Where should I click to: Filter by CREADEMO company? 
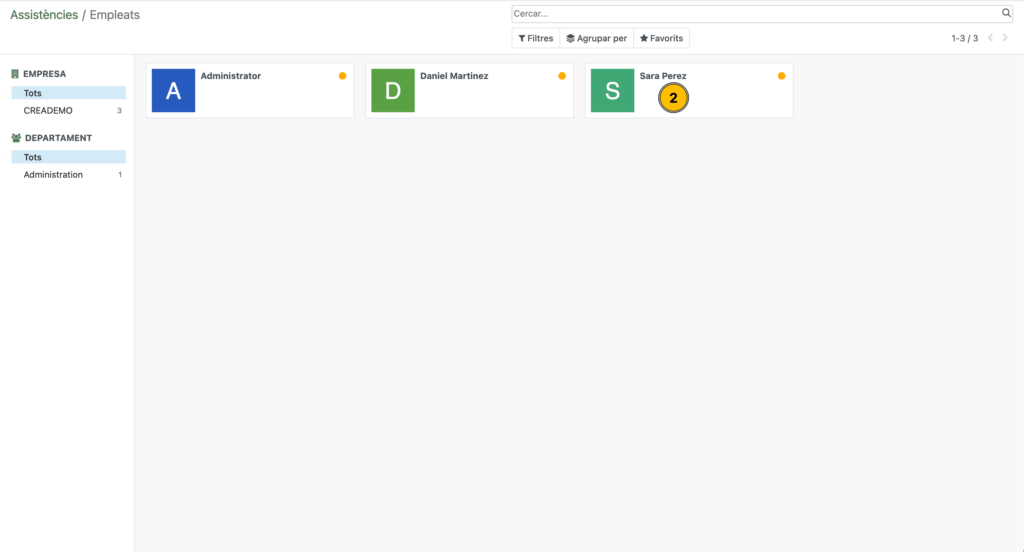pos(48,111)
